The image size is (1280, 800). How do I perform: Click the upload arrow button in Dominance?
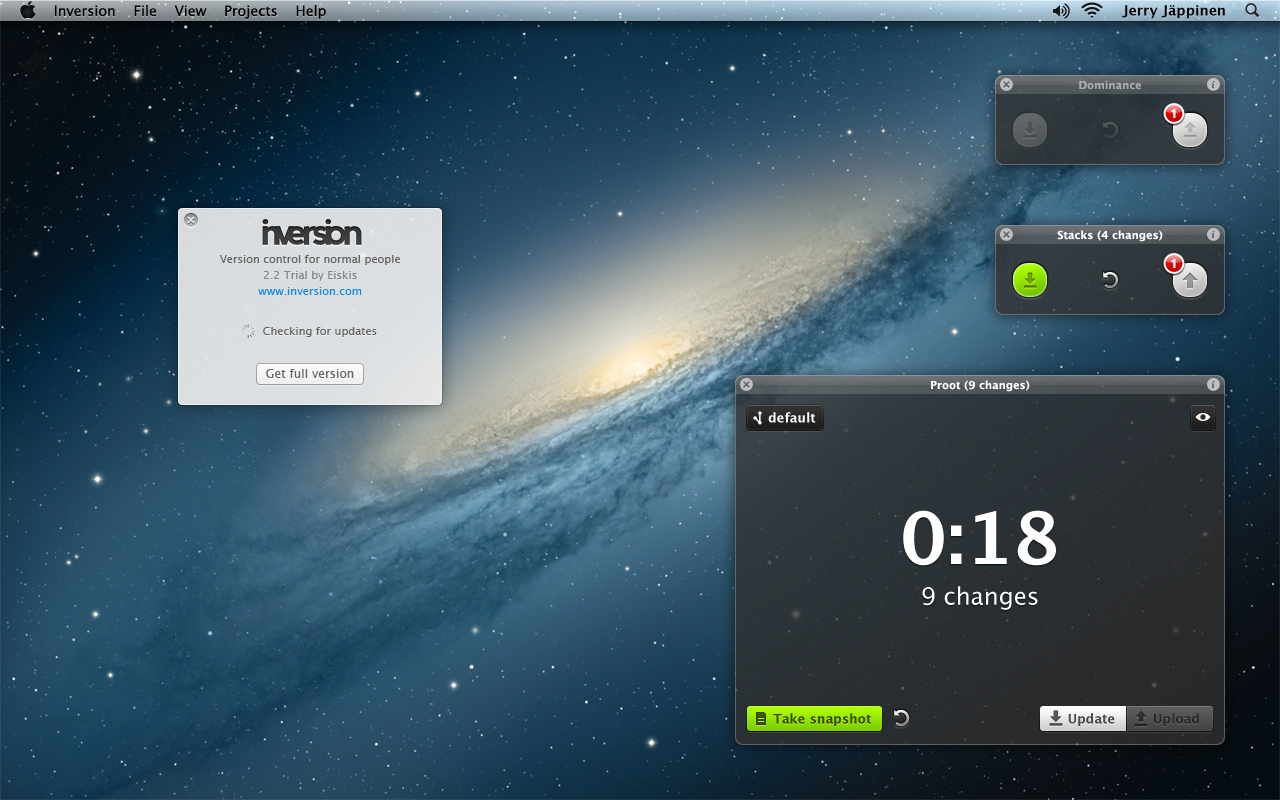click(x=1190, y=130)
